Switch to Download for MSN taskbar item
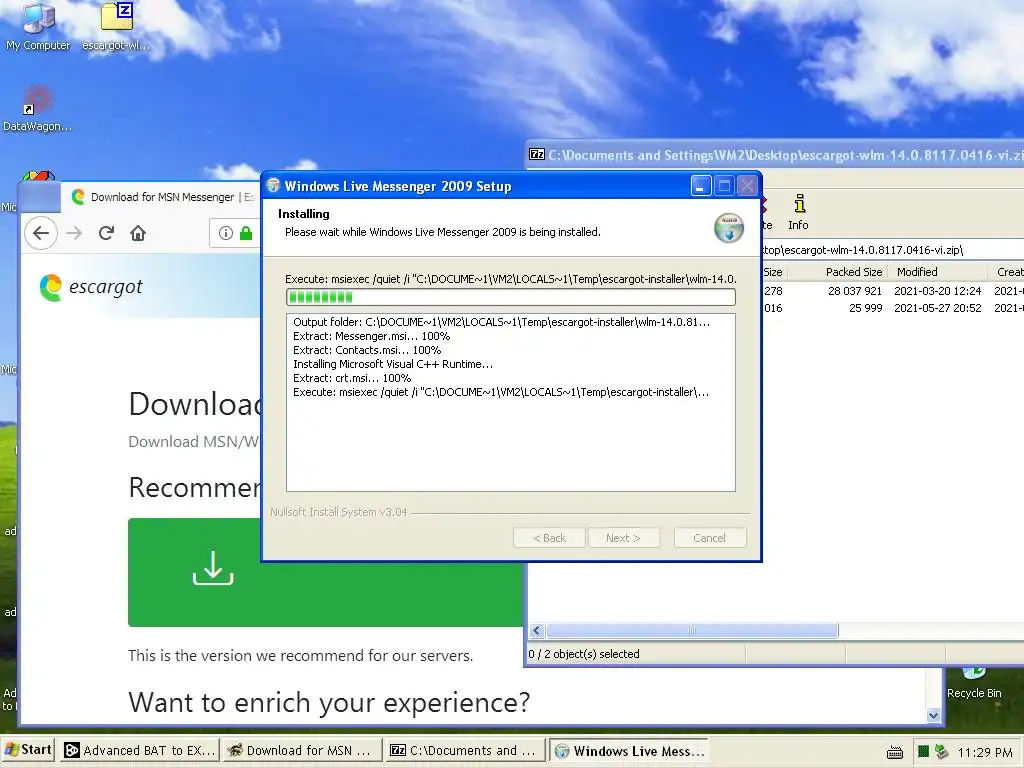Image resolution: width=1024 pixels, height=768 pixels. [302, 751]
